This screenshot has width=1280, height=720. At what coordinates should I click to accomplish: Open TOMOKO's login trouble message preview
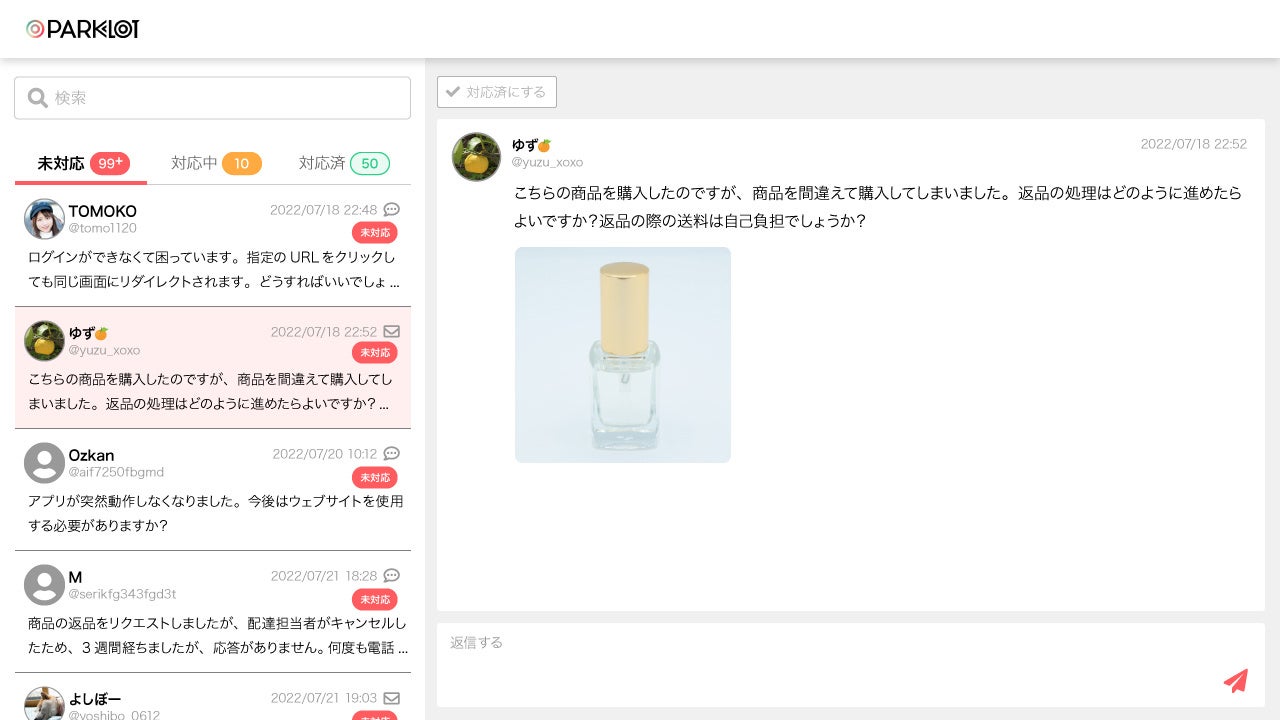pyautogui.click(x=214, y=270)
